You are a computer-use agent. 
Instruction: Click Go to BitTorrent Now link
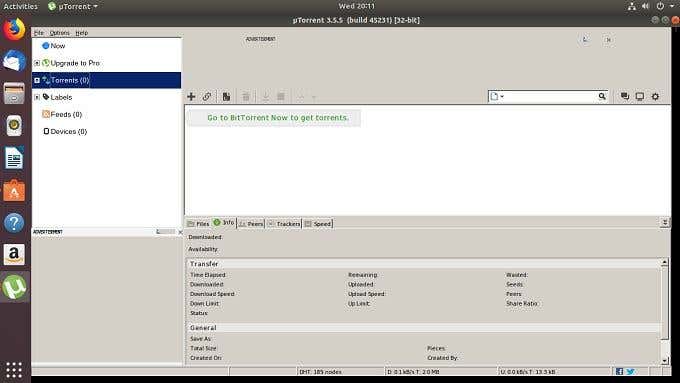point(278,118)
